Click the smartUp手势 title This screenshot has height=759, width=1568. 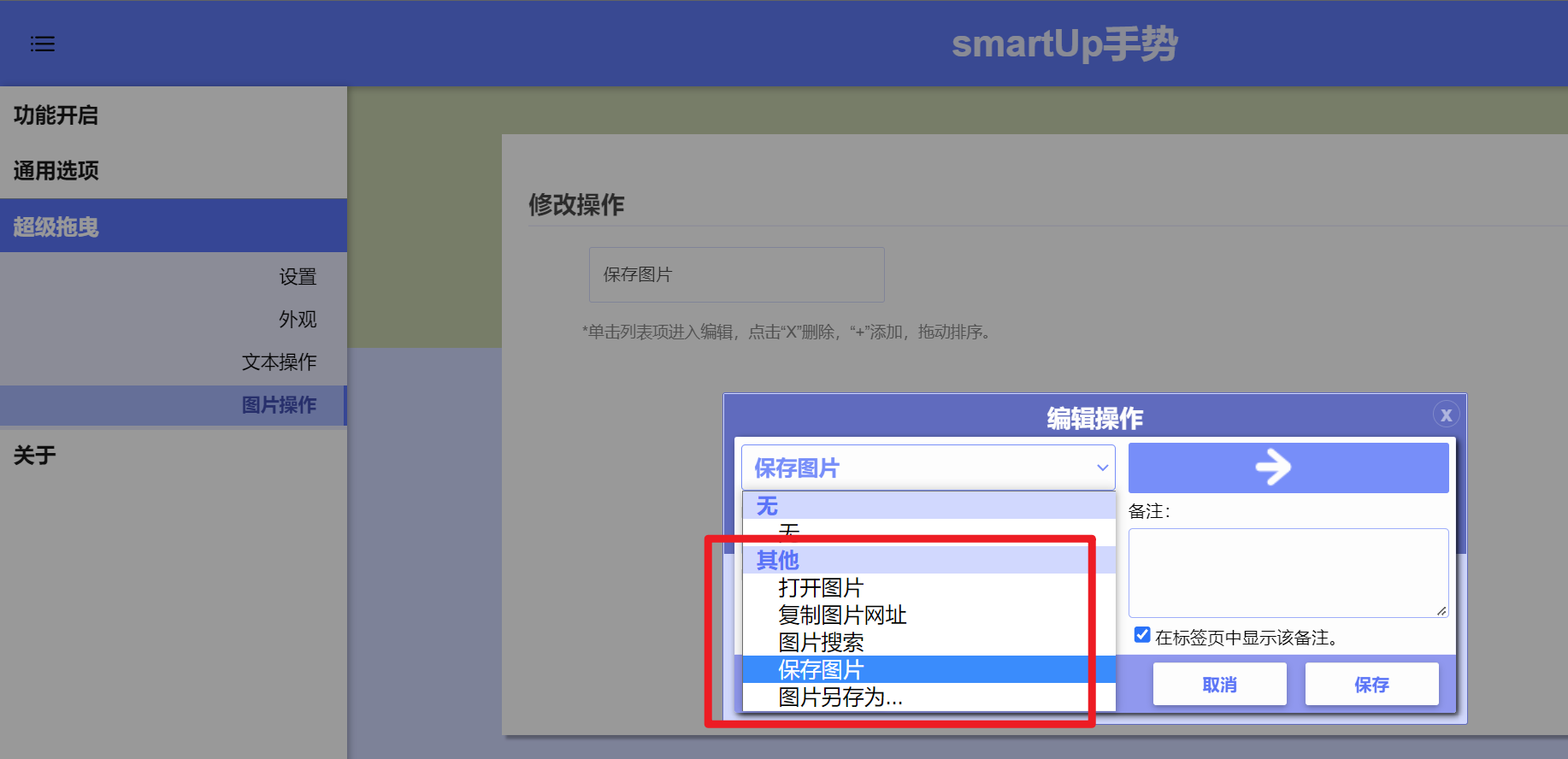click(x=1064, y=44)
